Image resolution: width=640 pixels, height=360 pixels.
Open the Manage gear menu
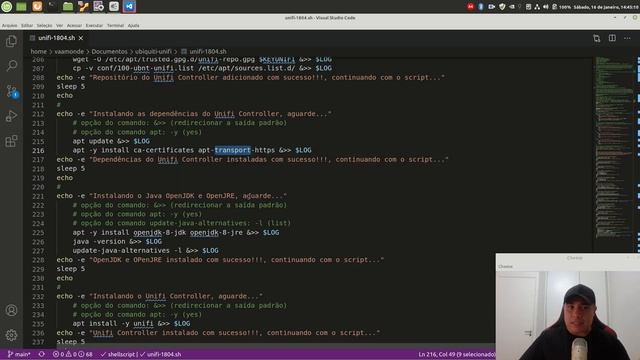pos(11,335)
